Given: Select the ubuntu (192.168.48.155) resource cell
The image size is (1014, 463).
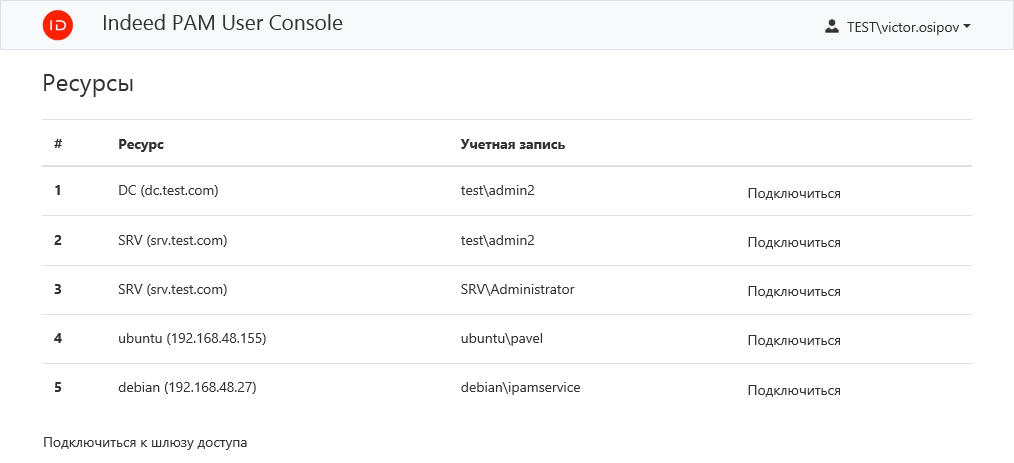Looking at the screenshot, I should (x=191, y=338).
